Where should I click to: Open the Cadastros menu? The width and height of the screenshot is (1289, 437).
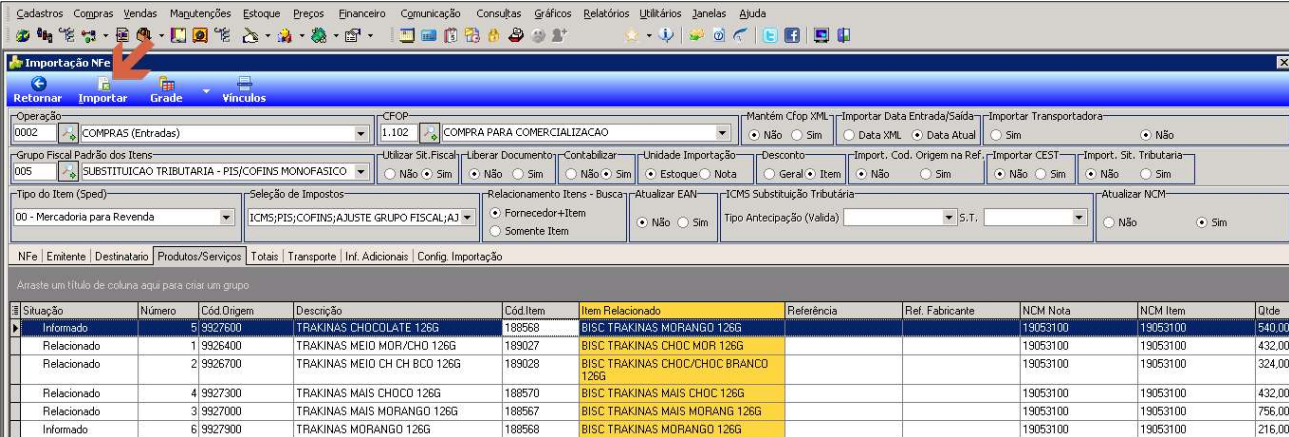tap(40, 12)
